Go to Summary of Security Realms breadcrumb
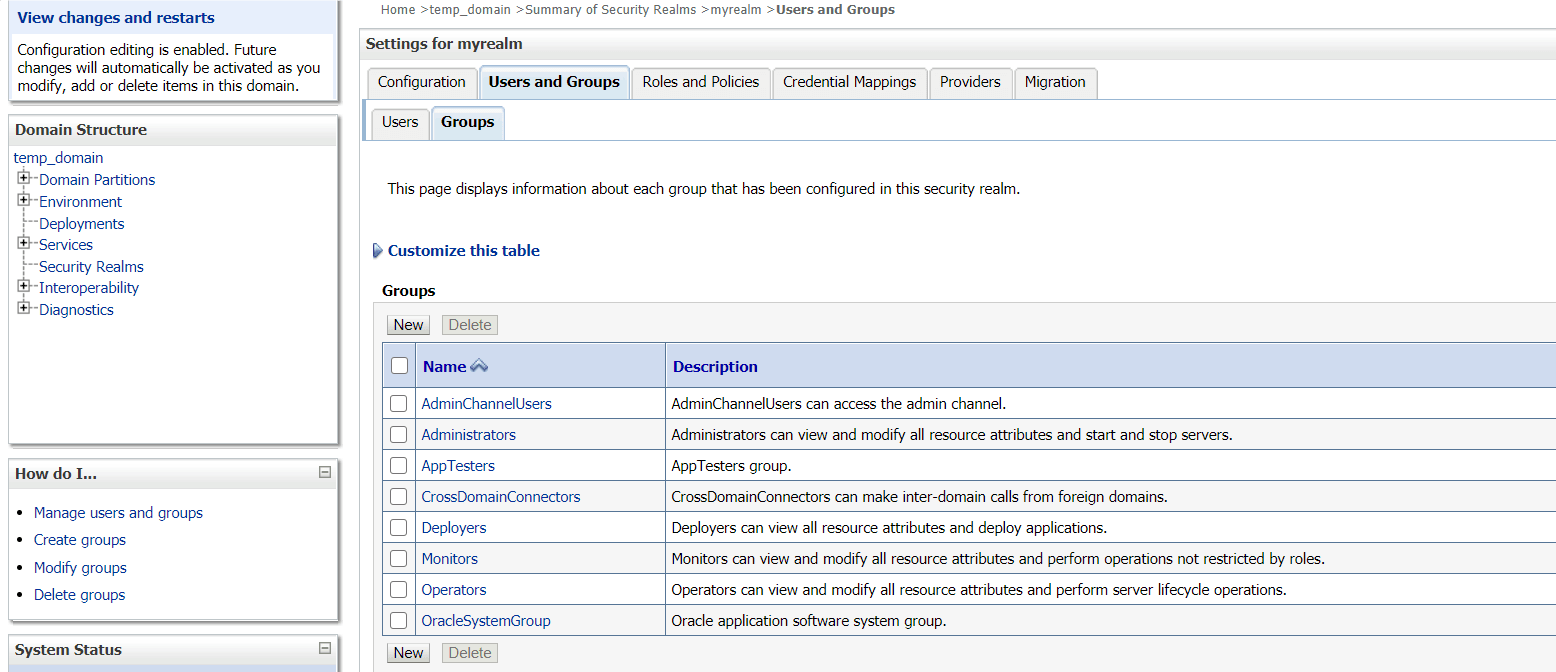1556x672 pixels. (610, 10)
